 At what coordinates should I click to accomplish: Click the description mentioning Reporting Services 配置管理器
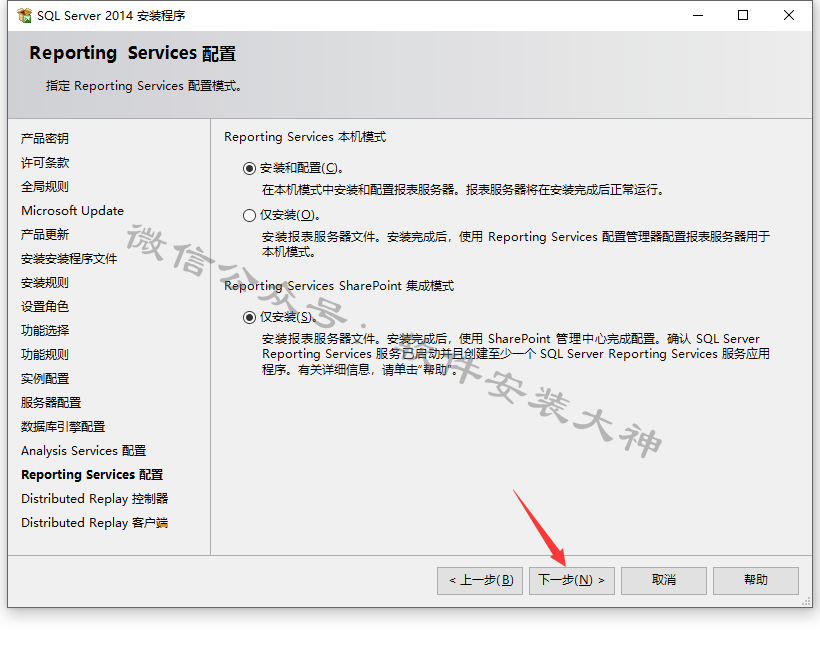pyautogui.click(x=516, y=244)
